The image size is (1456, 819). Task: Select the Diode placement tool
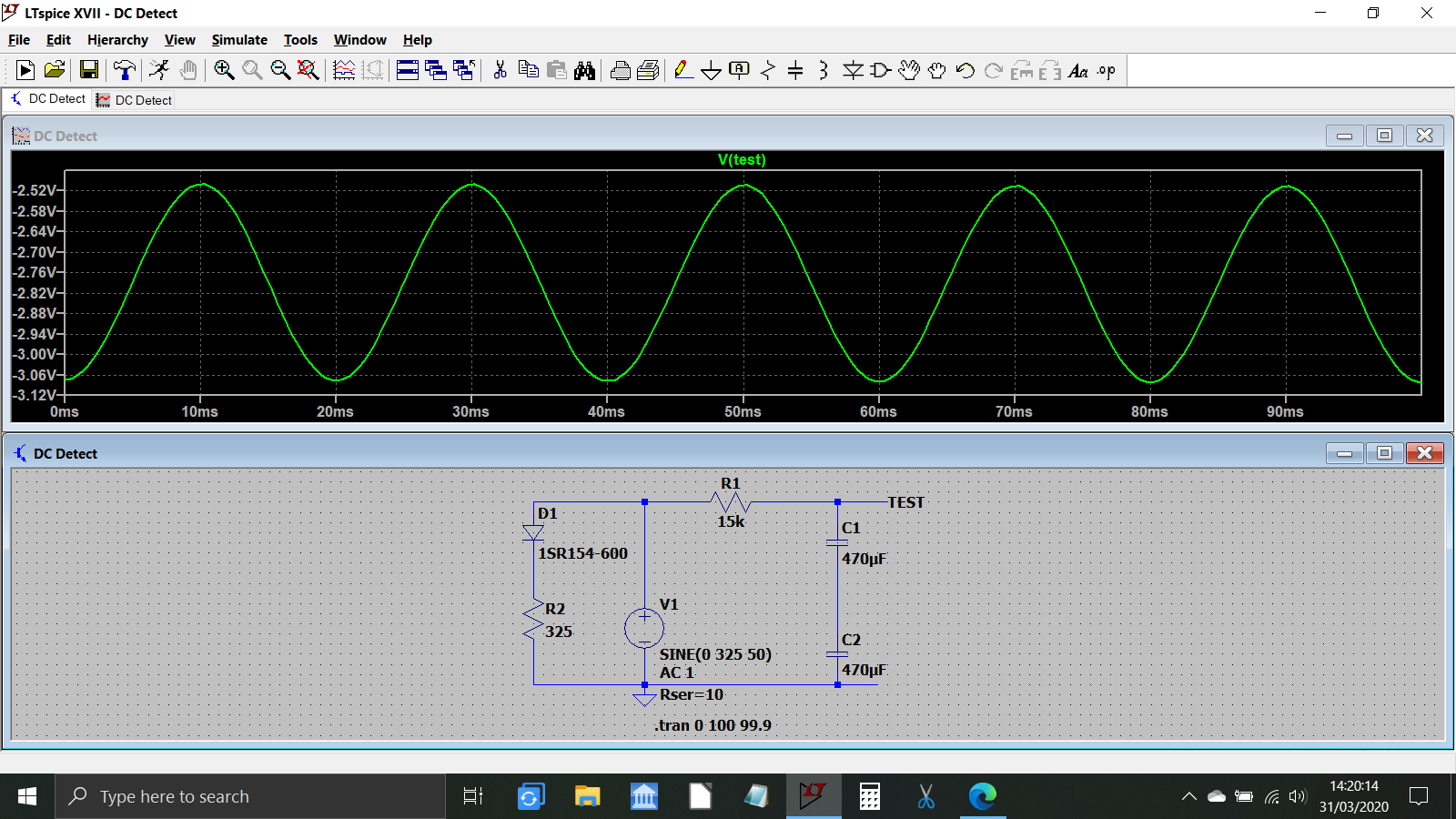pyautogui.click(x=853, y=70)
